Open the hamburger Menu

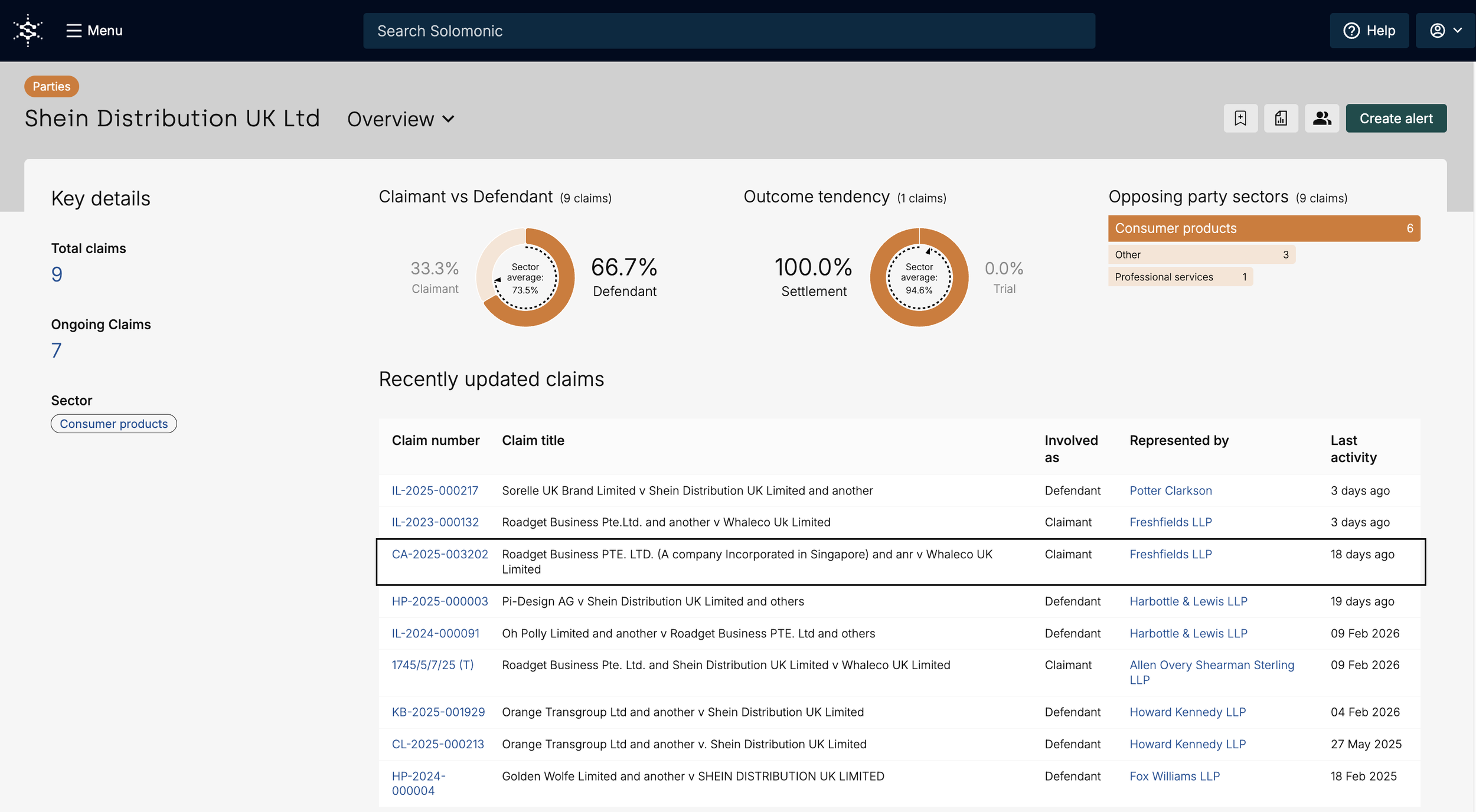click(x=94, y=31)
